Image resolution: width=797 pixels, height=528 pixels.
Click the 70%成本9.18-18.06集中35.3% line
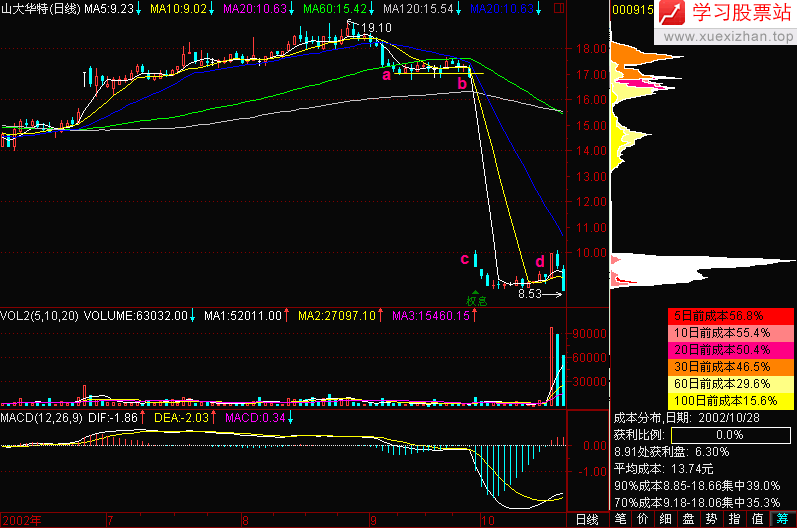tap(697, 503)
